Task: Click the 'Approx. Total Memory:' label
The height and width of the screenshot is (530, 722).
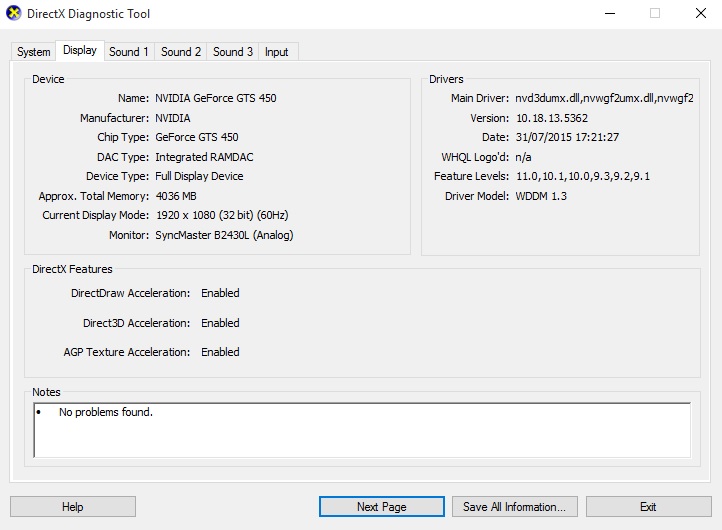Action: [x=94, y=196]
